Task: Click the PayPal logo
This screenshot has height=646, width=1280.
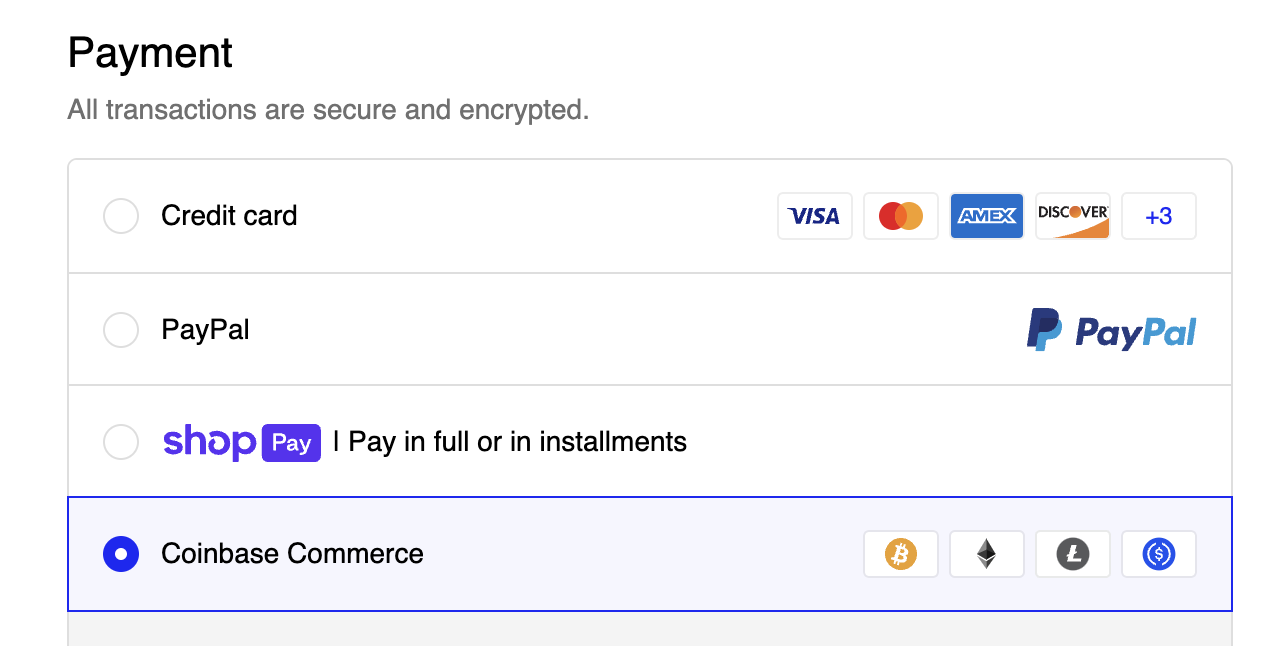Action: coord(1111,330)
